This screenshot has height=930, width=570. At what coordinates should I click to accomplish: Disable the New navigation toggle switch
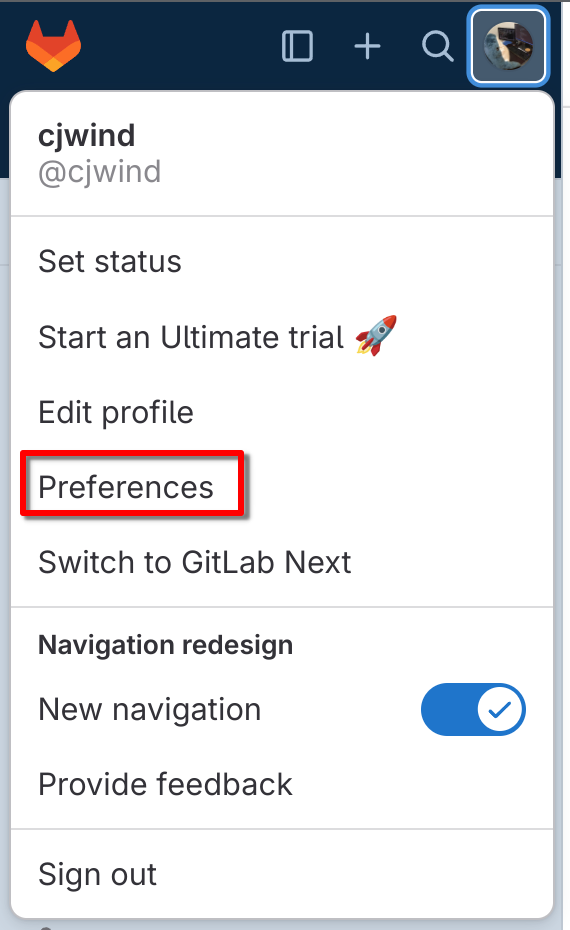coord(473,709)
